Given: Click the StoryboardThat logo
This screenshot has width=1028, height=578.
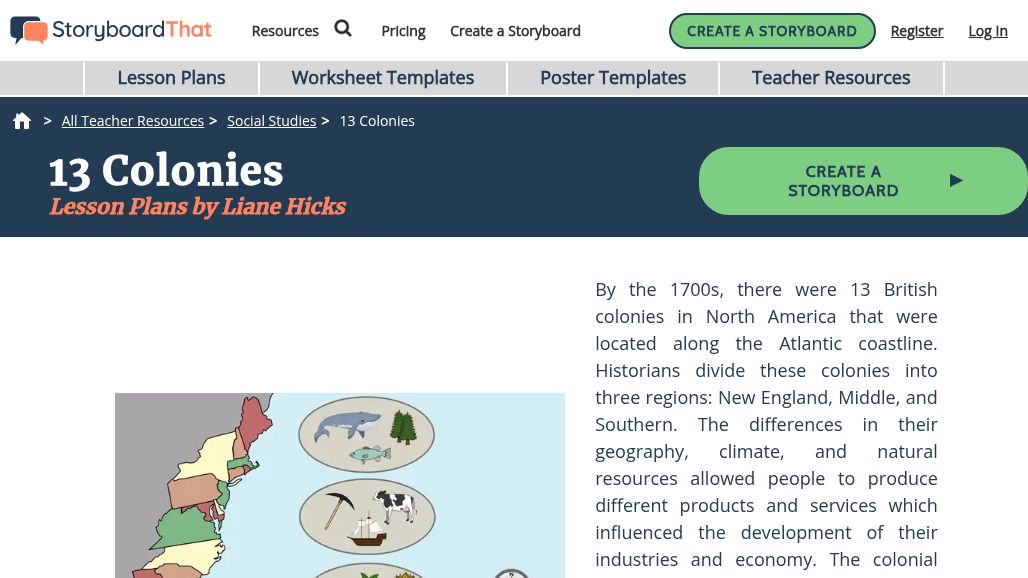Looking at the screenshot, I should [110, 30].
